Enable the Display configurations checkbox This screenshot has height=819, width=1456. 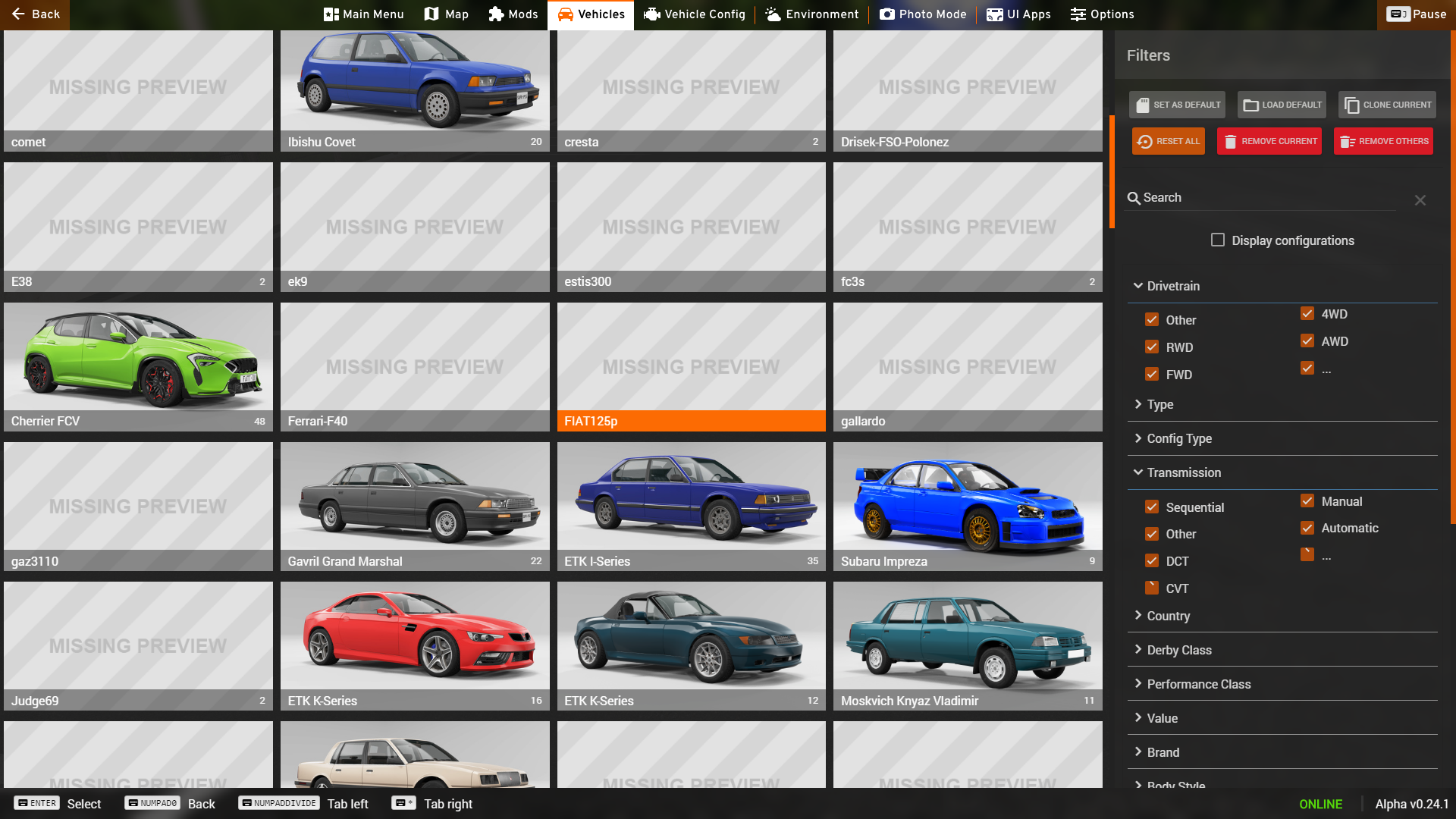tap(1218, 240)
